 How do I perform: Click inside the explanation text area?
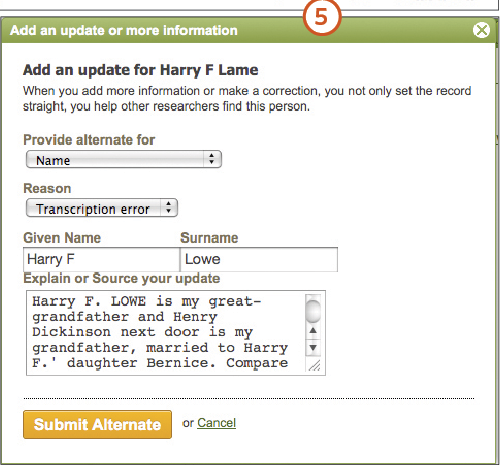[x=166, y=333]
